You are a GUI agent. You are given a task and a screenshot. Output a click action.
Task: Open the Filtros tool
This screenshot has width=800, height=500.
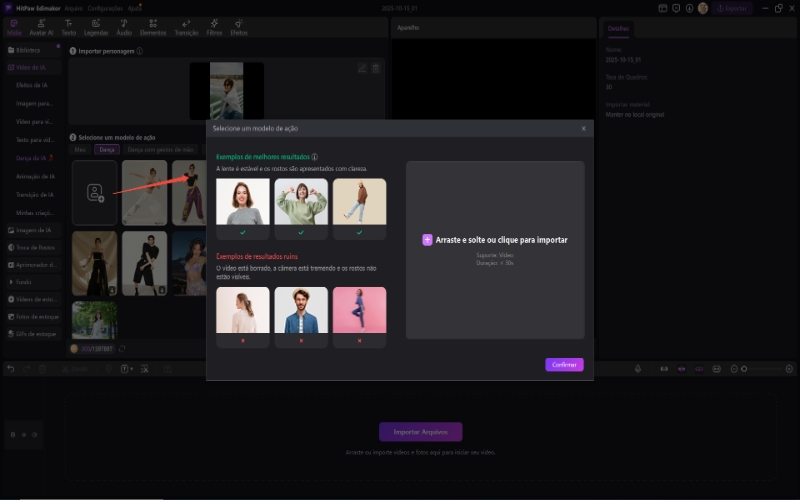tap(214, 28)
